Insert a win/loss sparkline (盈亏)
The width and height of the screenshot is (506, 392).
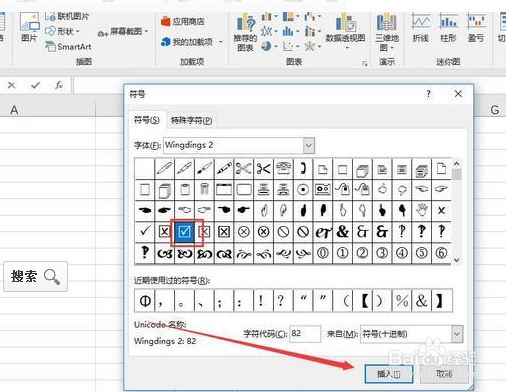coord(476,28)
